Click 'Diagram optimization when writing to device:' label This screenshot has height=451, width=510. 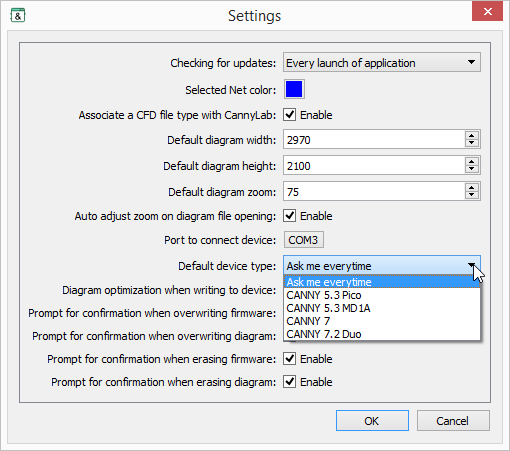[x=169, y=290]
